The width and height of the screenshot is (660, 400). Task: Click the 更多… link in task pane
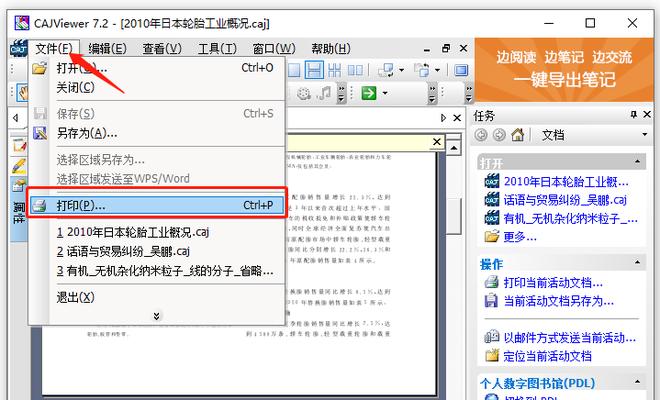click(x=520, y=237)
